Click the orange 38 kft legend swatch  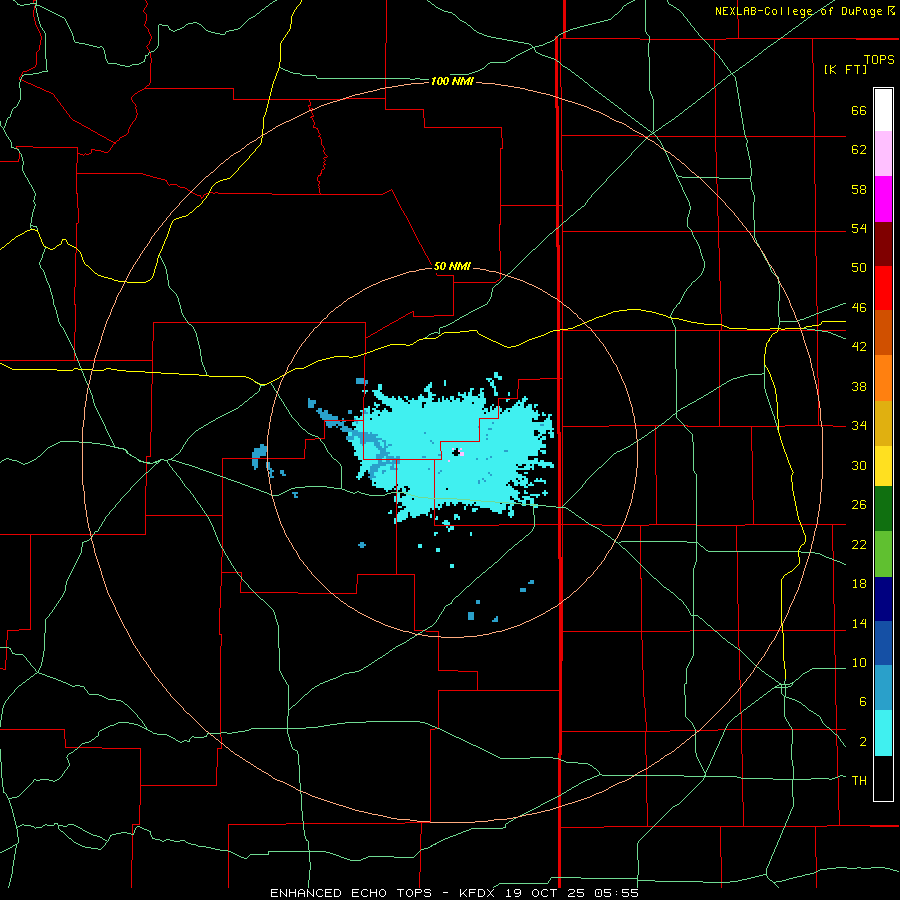coord(883,378)
